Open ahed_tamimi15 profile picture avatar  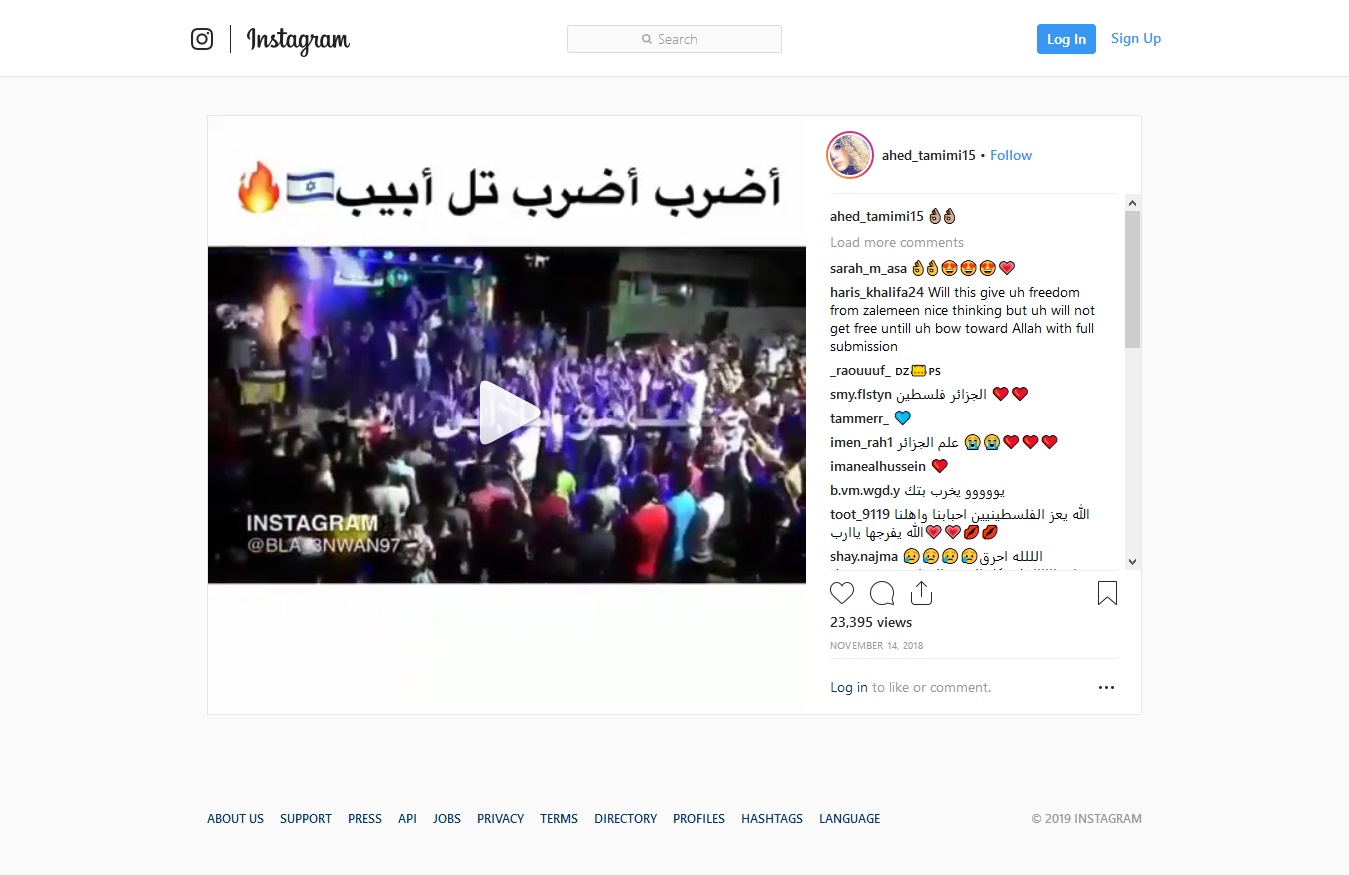coord(850,155)
